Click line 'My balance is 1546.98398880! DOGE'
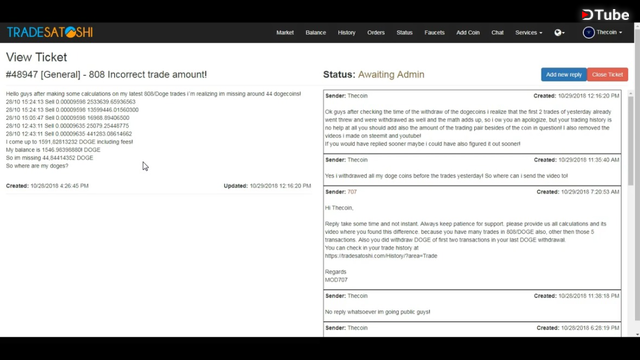 (x=53, y=150)
